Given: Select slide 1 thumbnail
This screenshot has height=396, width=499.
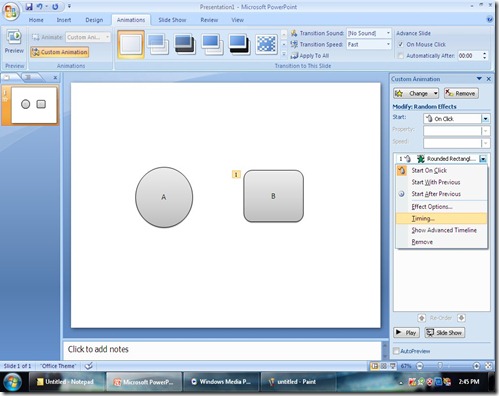Looking at the screenshot, I should pyautogui.click(x=34, y=105).
